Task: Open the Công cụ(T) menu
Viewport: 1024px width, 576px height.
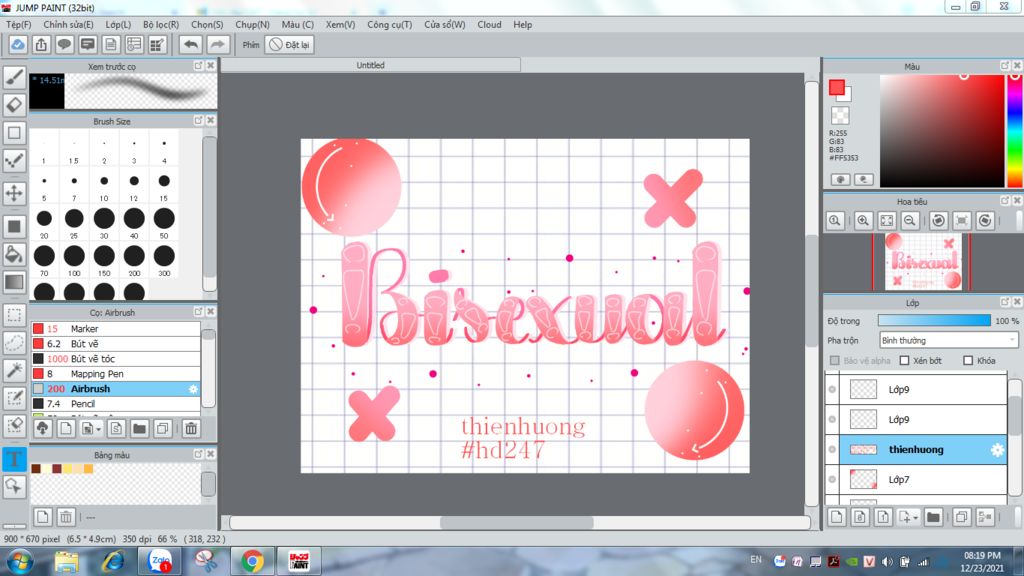Action: tap(389, 24)
